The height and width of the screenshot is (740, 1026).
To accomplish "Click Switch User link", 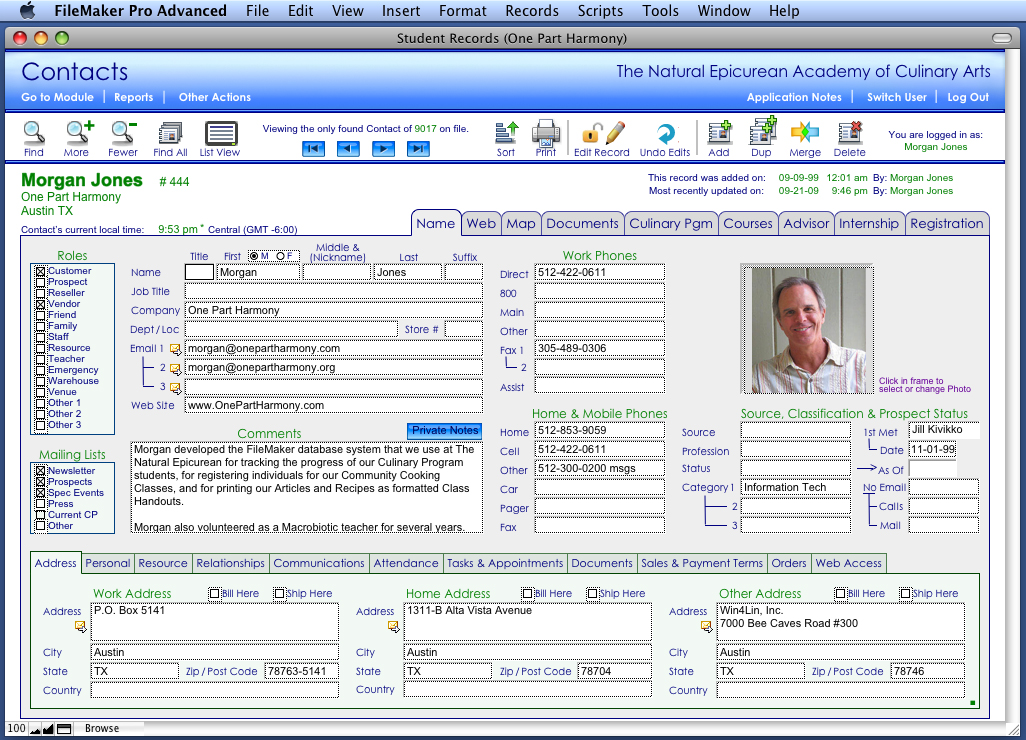I will pyautogui.click(x=896, y=97).
